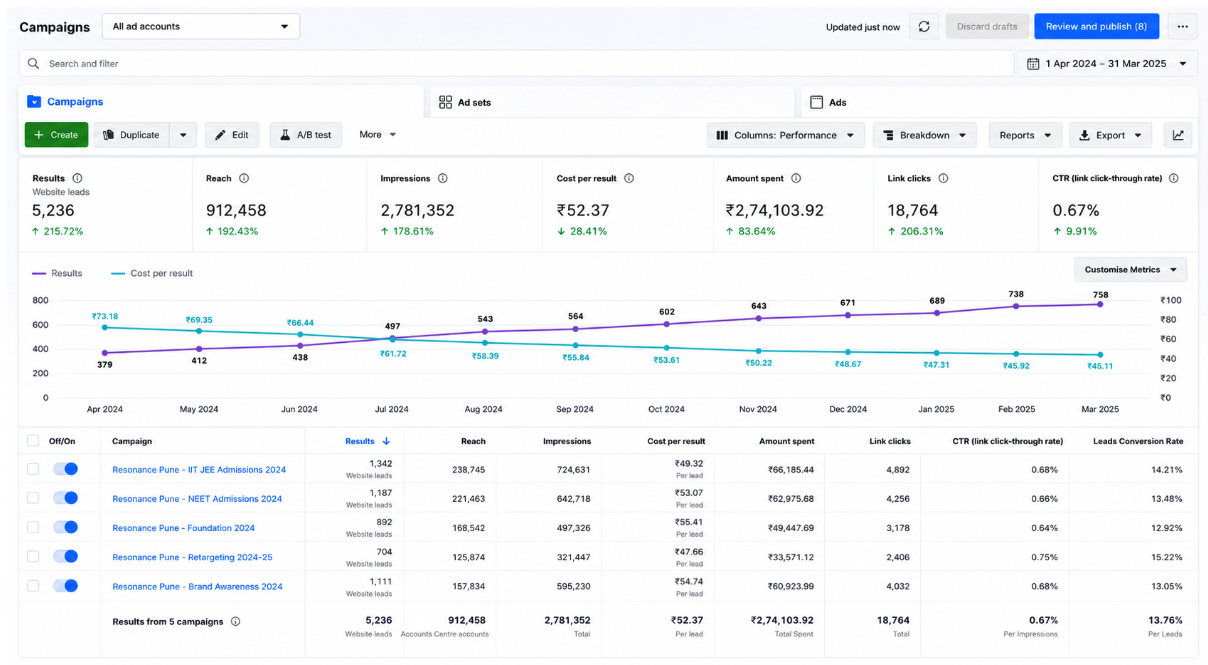Open the All ad accounts dropdown
This screenshot has height=665, width=1208.
coord(200,27)
